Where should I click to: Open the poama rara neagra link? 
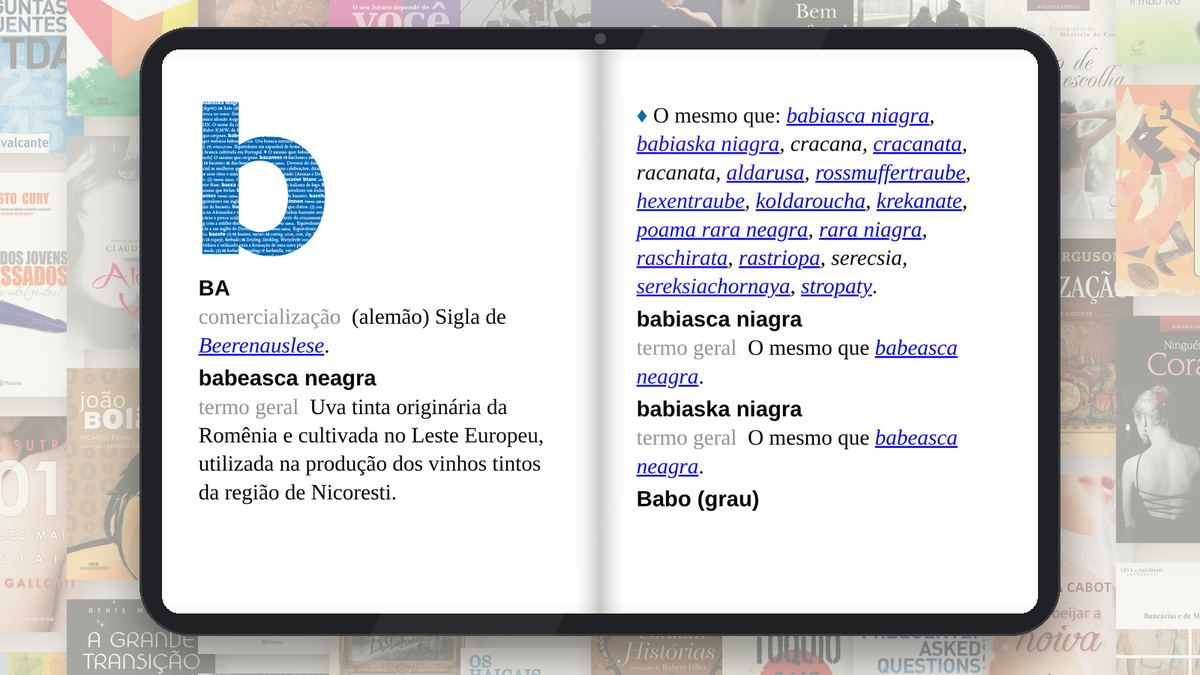(x=722, y=230)
